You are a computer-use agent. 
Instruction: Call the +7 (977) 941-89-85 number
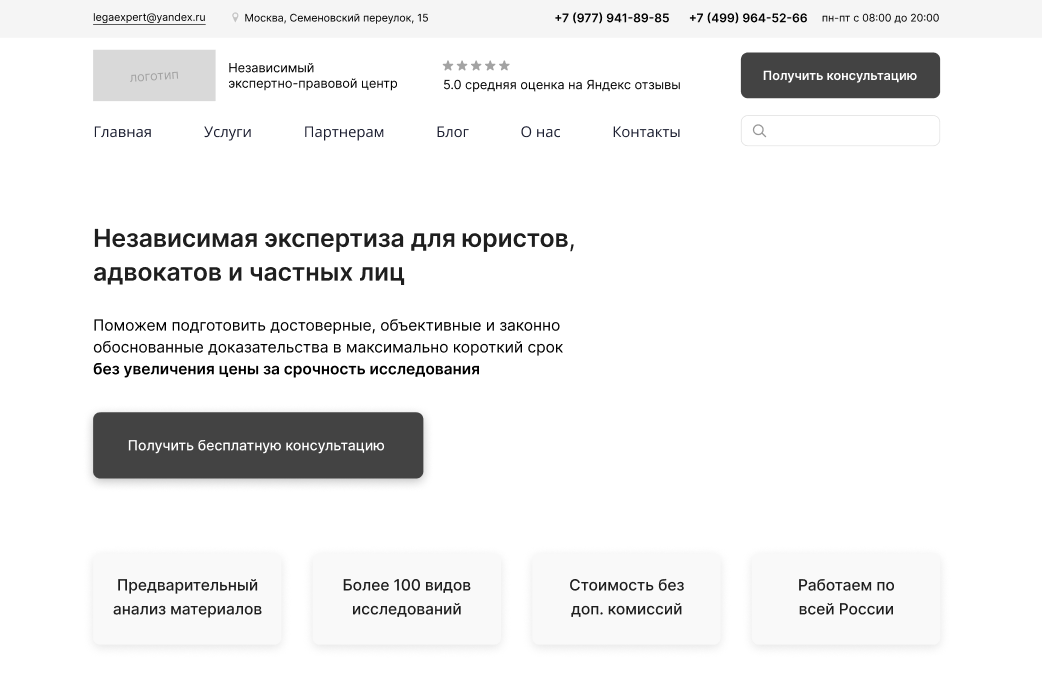point(611,18)
